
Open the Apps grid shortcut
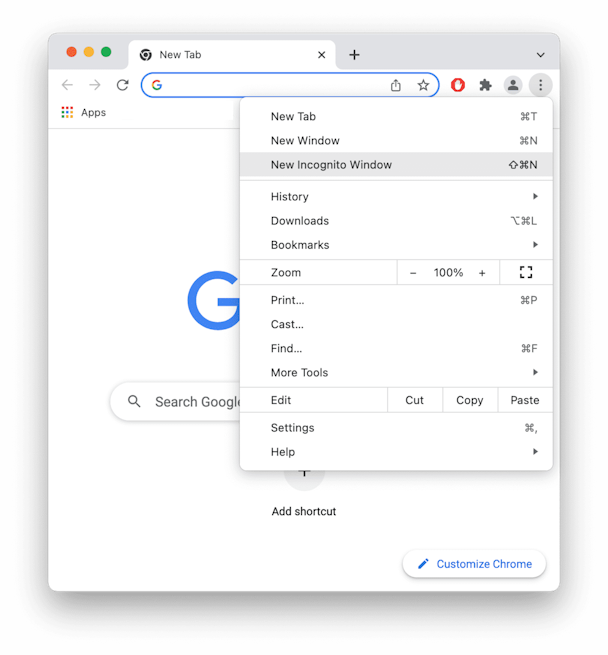point(84,112)
